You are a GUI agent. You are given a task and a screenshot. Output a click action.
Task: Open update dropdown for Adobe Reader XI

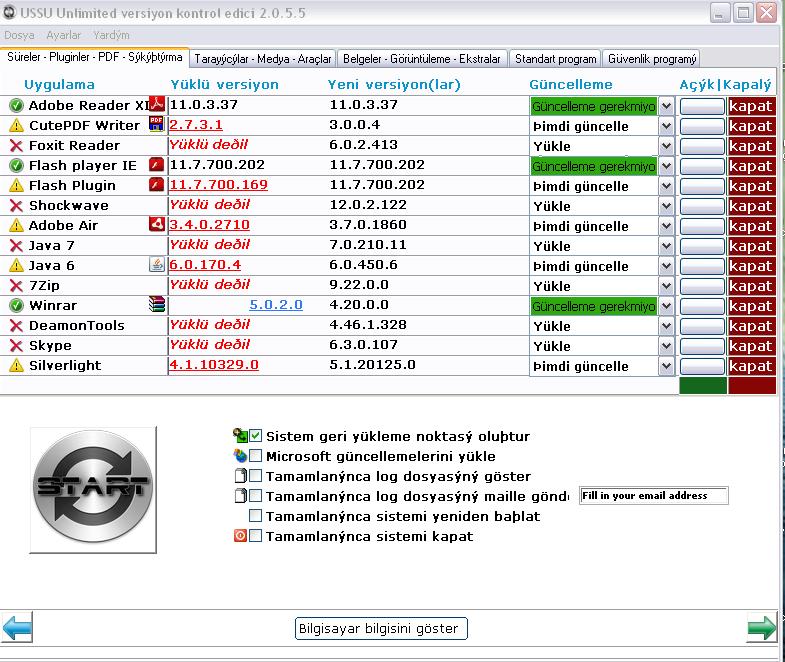[x=666, y=106]
